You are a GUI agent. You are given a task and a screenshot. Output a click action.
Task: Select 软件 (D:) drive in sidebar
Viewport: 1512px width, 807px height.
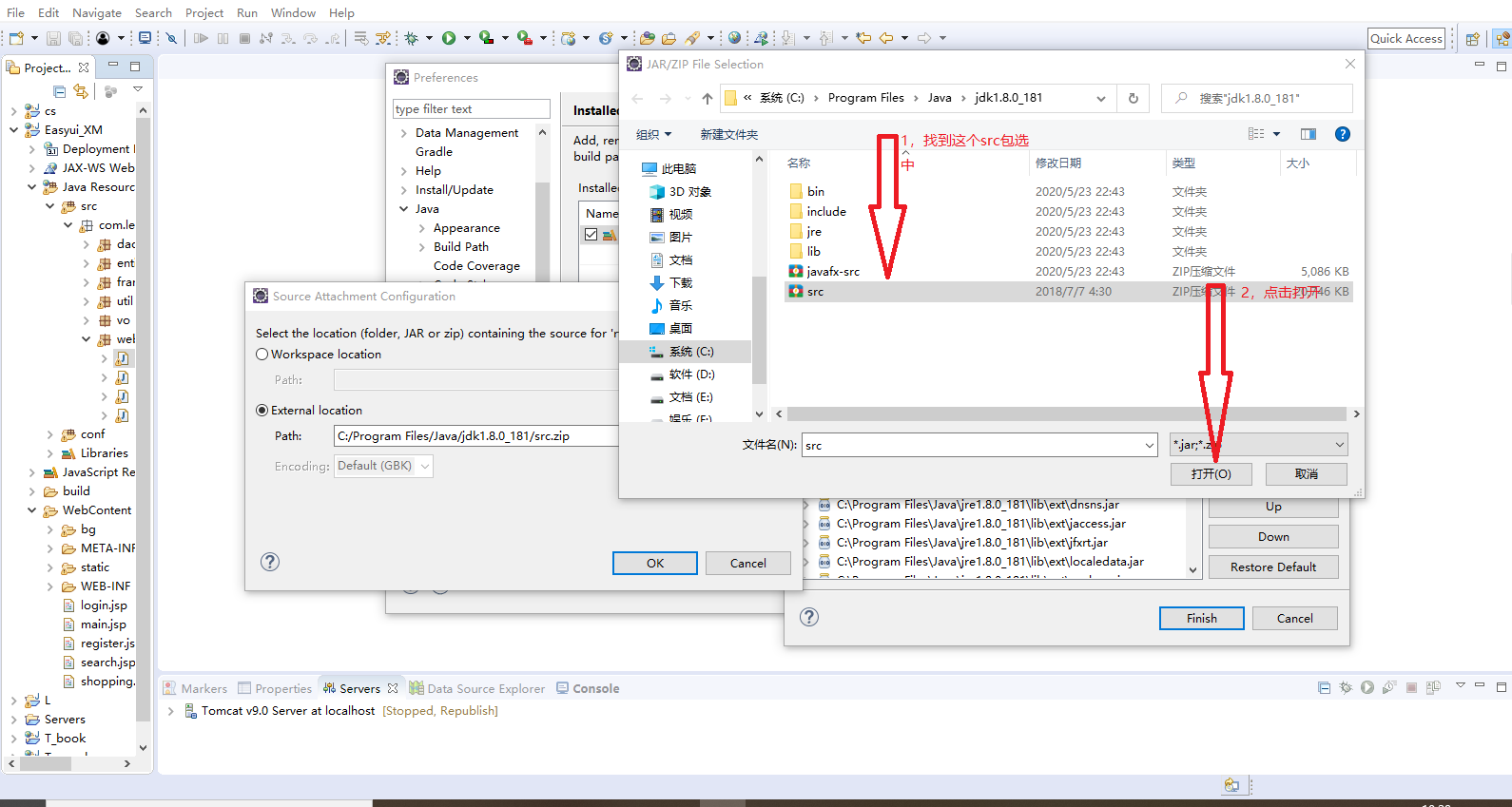tap(691, 375)
